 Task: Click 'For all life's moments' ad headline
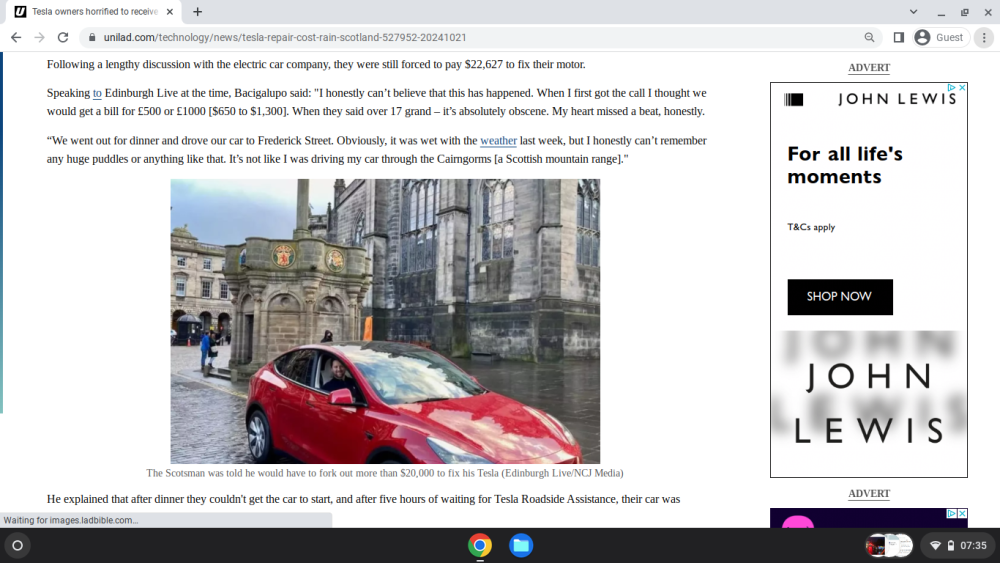845,165
